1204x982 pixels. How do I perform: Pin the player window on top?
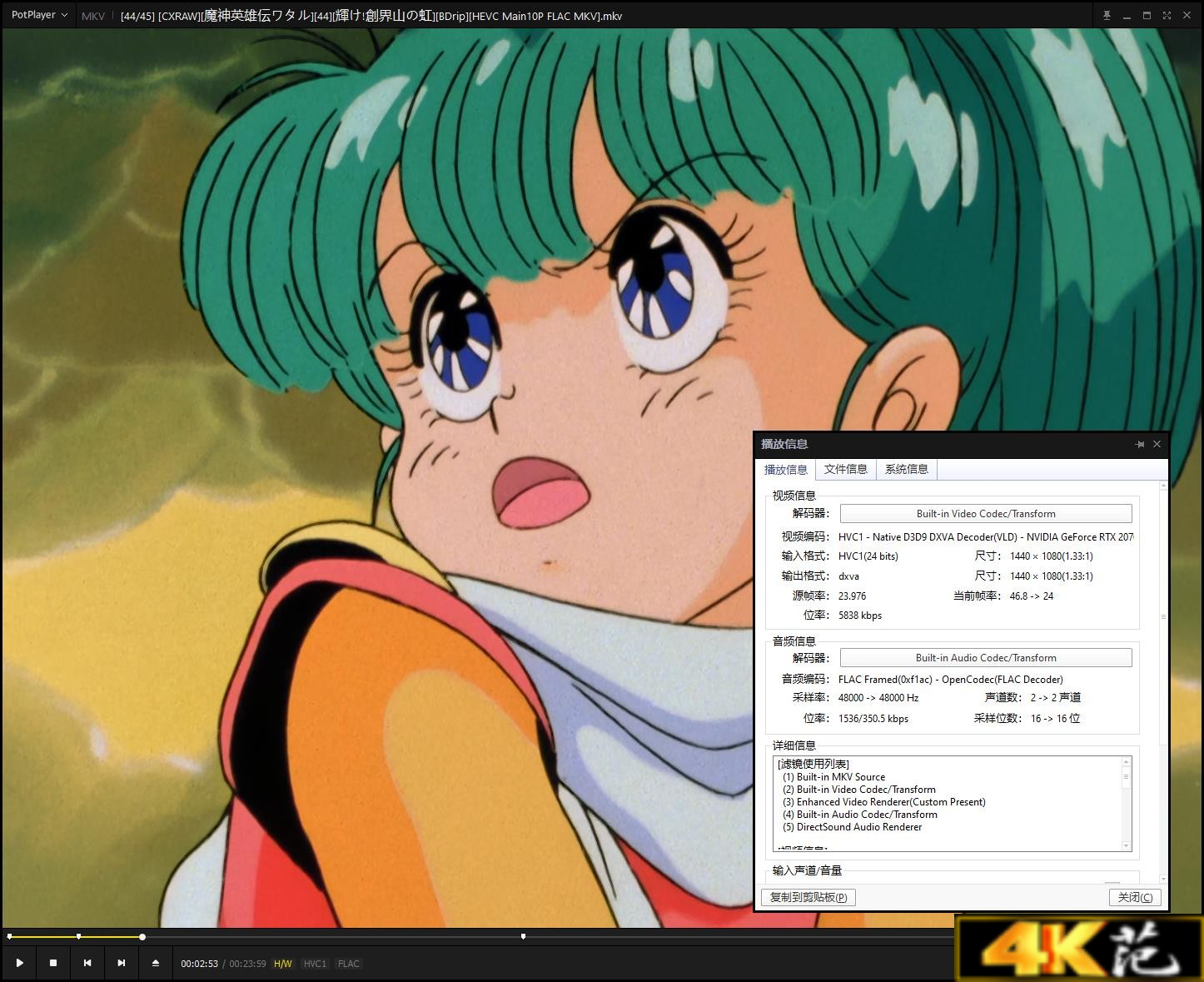[1107, 15]
